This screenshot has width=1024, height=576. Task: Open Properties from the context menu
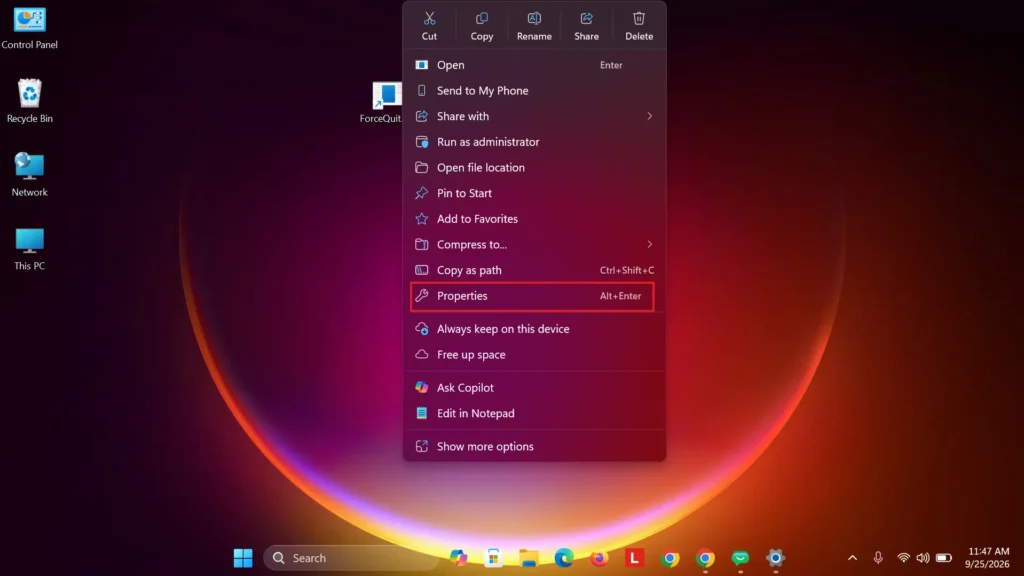coord(533,296)
